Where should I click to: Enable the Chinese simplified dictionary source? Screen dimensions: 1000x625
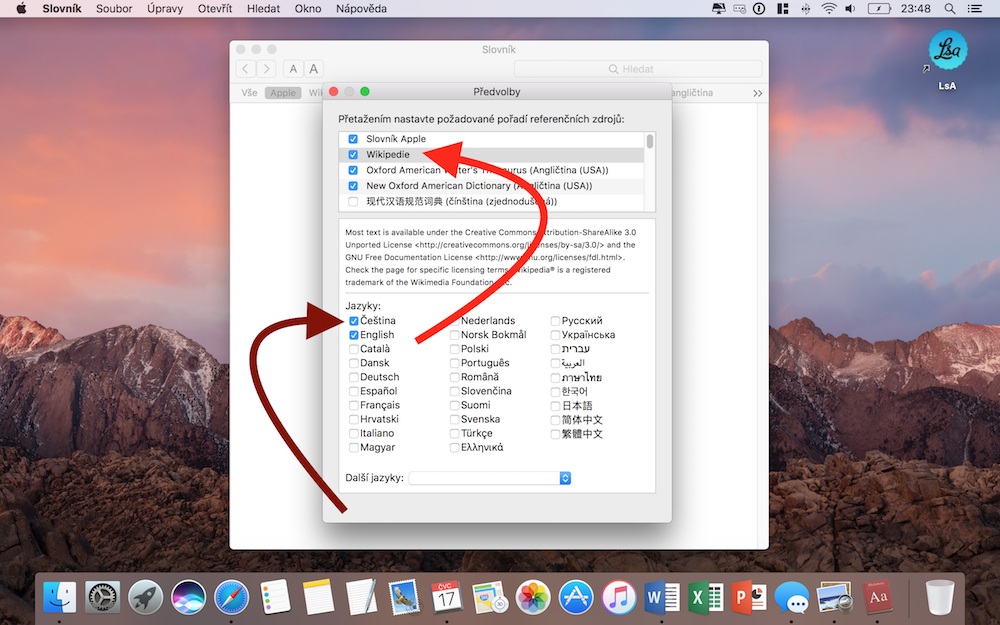(x=353, y=202)
